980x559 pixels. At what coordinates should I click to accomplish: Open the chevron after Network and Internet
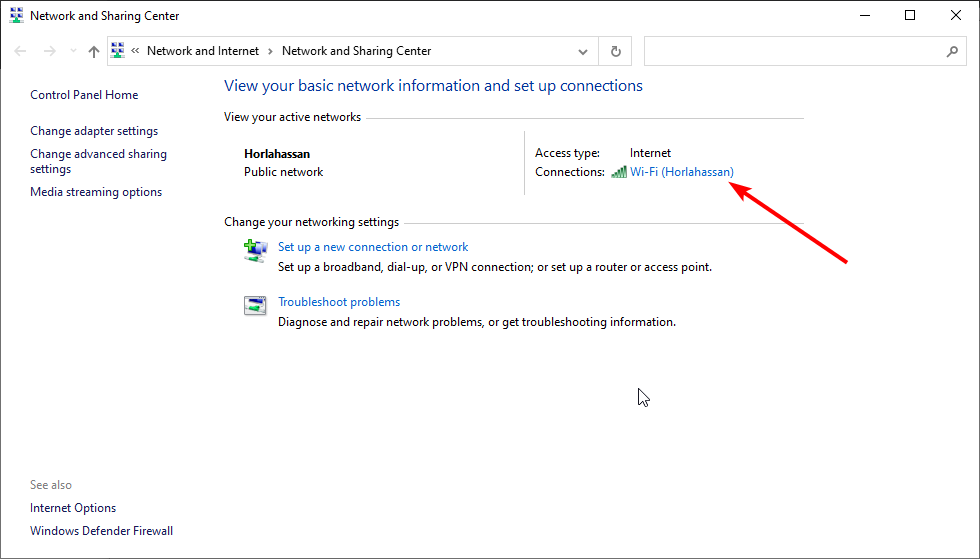pos(270,51)
